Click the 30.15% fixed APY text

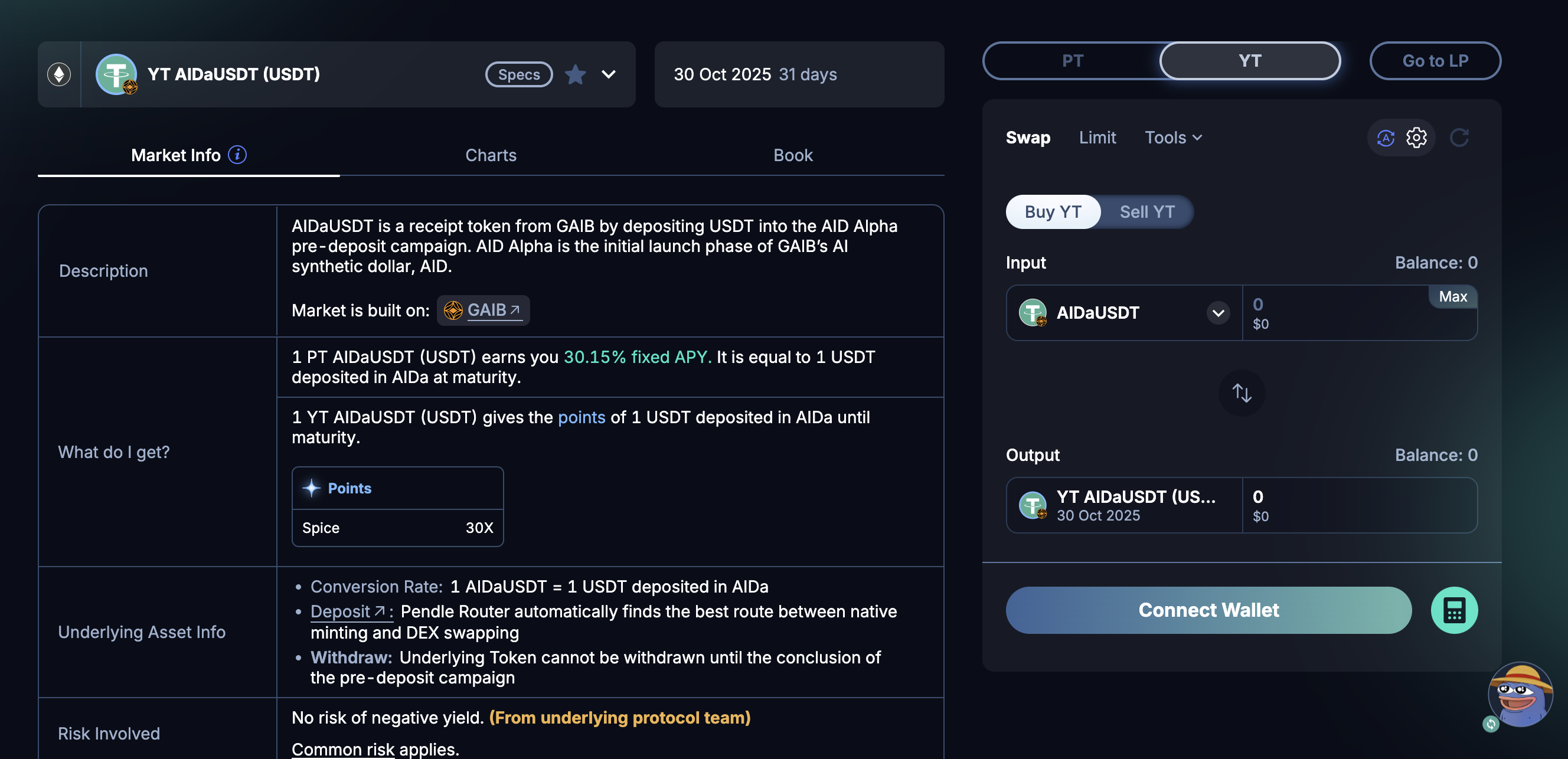pyautogui.click(x=638, y=356)
